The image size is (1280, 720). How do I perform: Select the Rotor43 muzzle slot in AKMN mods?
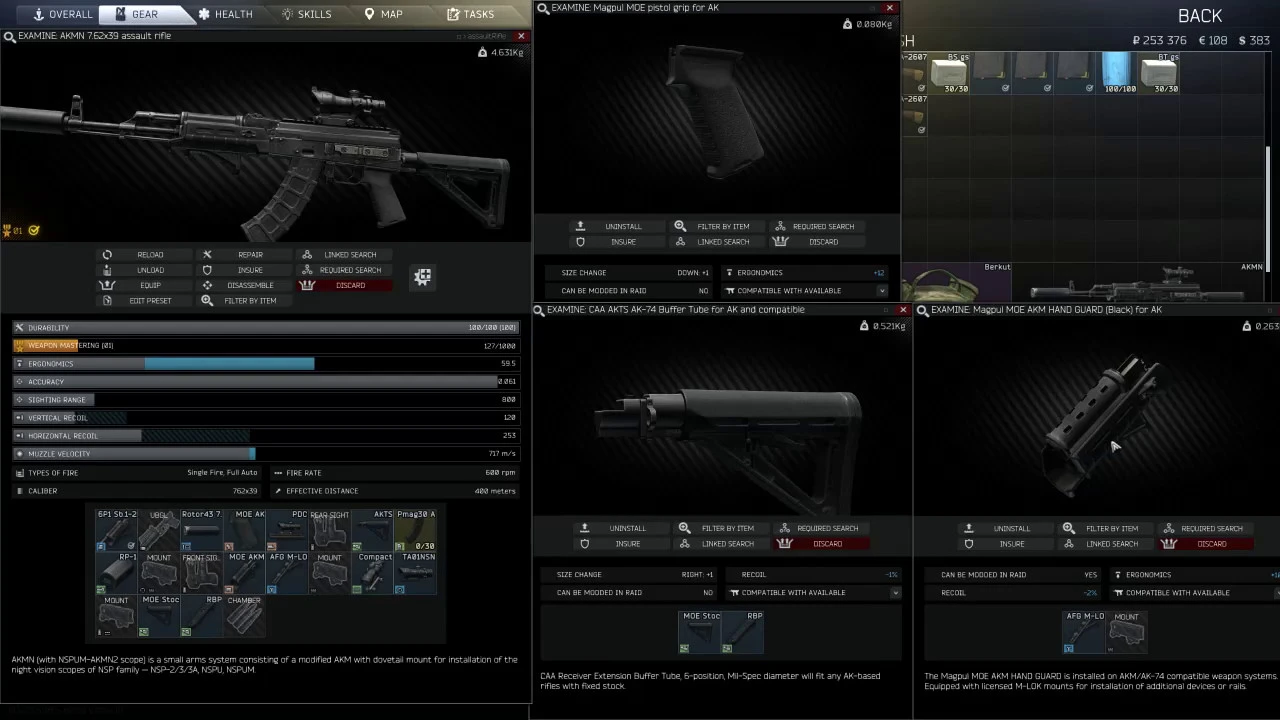201,530
